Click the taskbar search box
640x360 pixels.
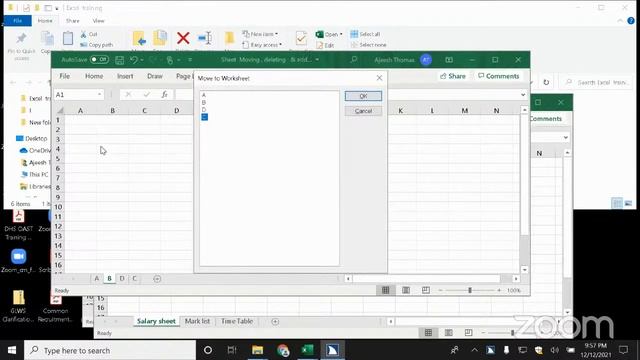point(110,350)
